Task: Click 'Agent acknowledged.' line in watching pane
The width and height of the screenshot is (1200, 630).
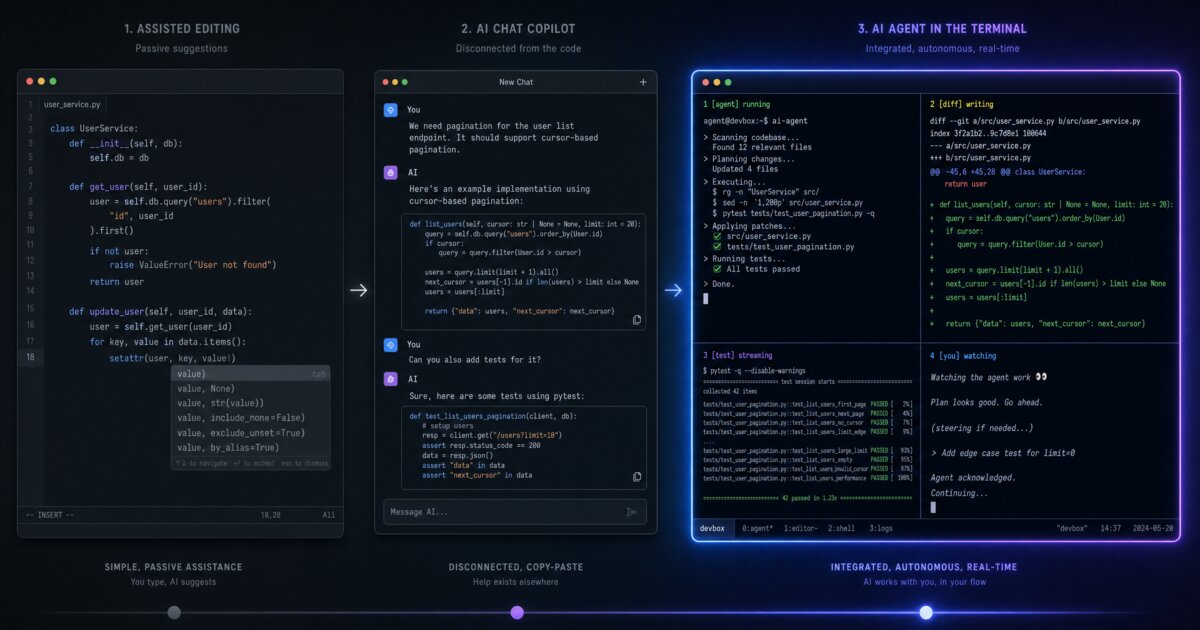Action: [973, 478]
